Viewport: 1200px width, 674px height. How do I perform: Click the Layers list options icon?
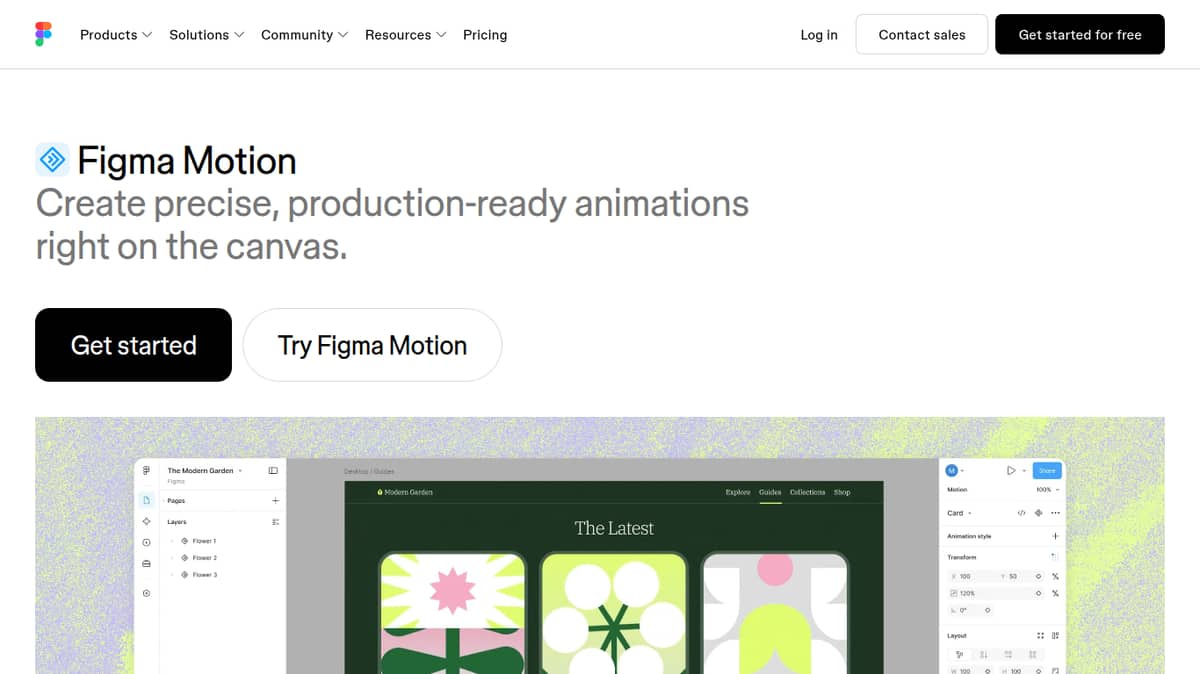(x=276, y=522)
